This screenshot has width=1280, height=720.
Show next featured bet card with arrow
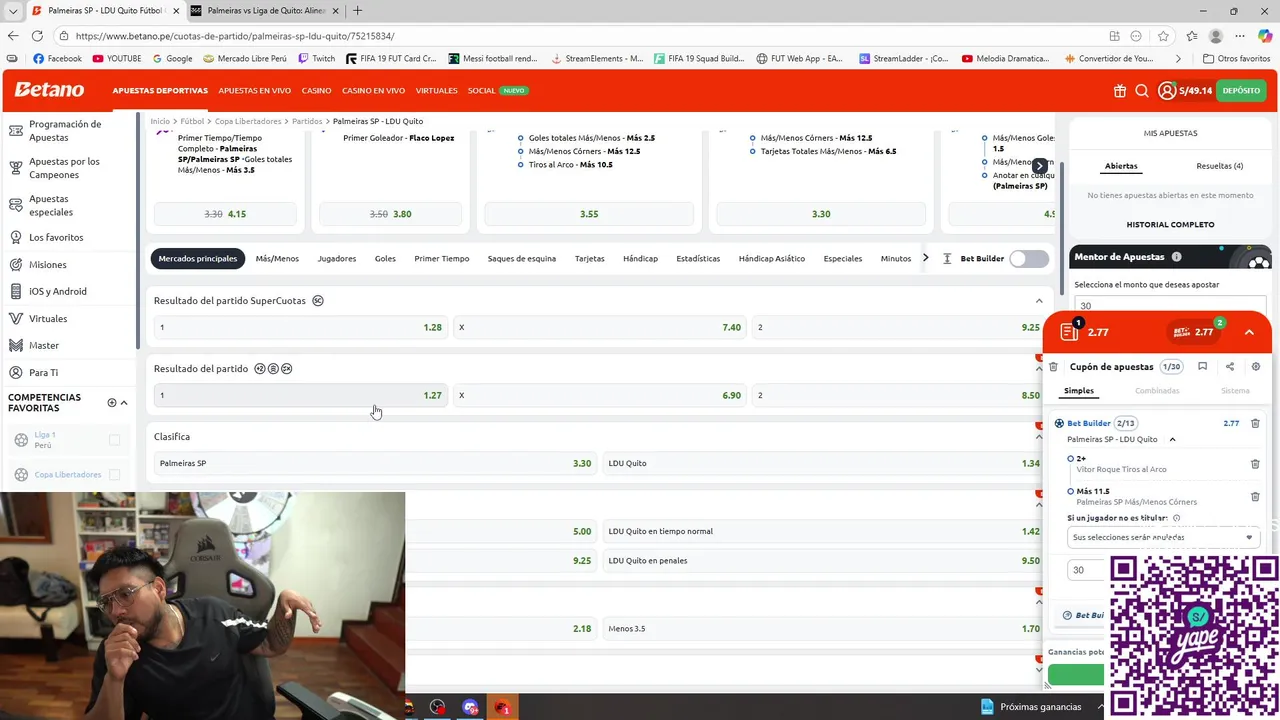click(x=1040, y=166)
